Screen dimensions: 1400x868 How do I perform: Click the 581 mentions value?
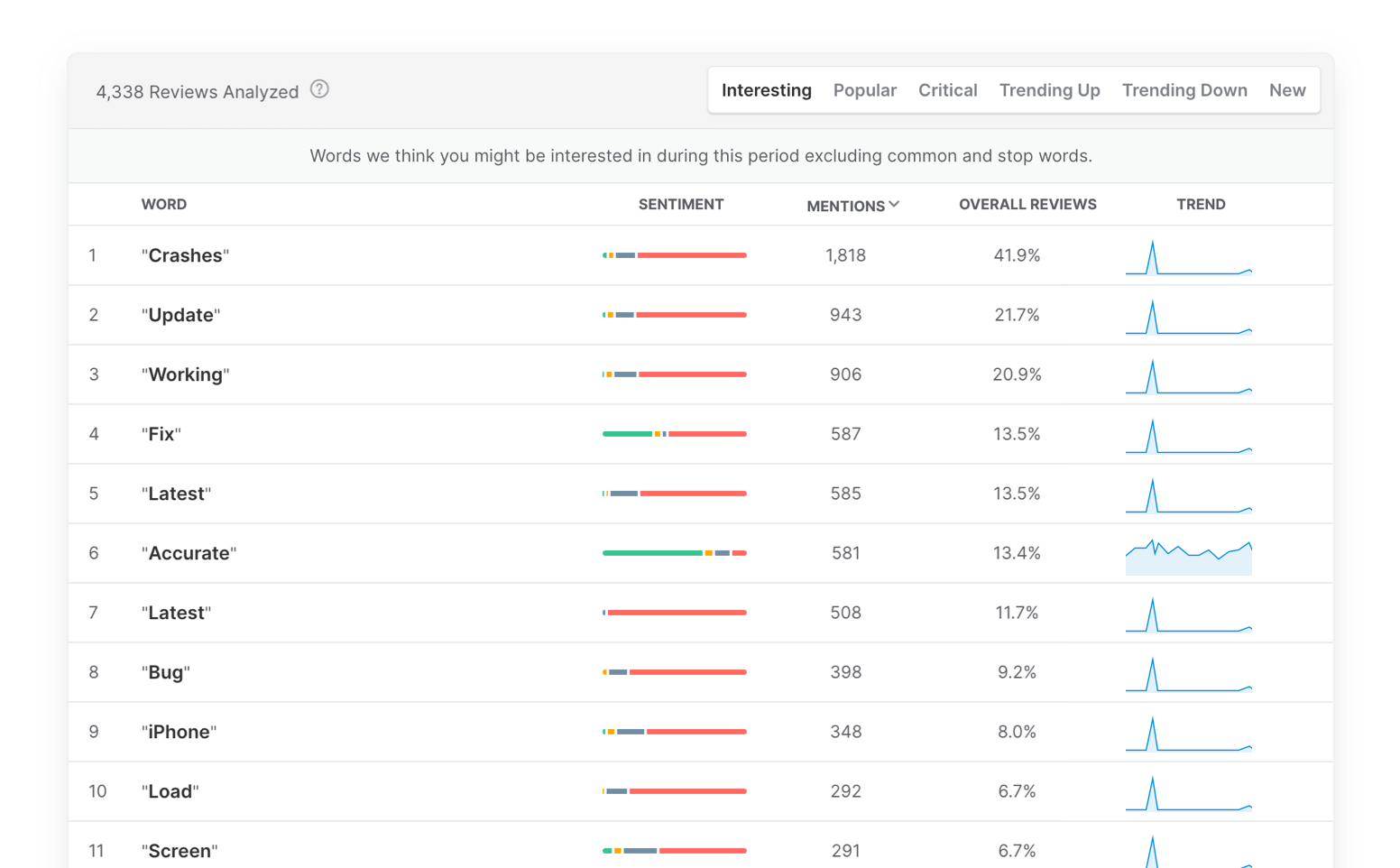coord(845,553)
